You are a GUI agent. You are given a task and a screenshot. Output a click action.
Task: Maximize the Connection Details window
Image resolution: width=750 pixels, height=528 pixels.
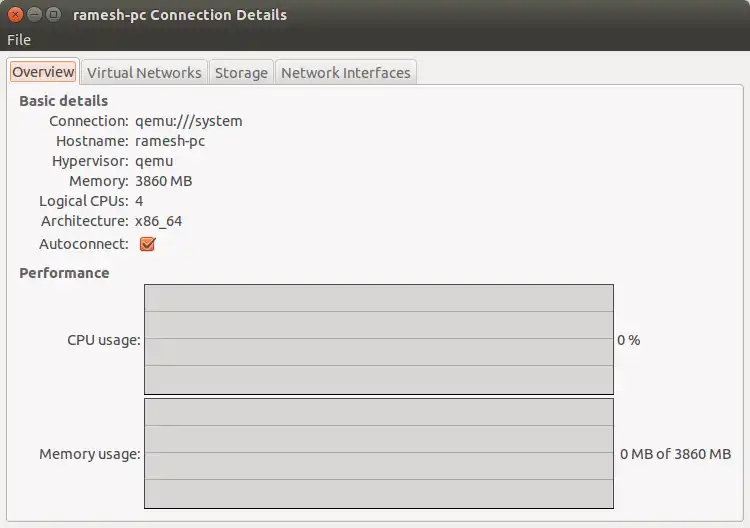click(x=54, y=15)
